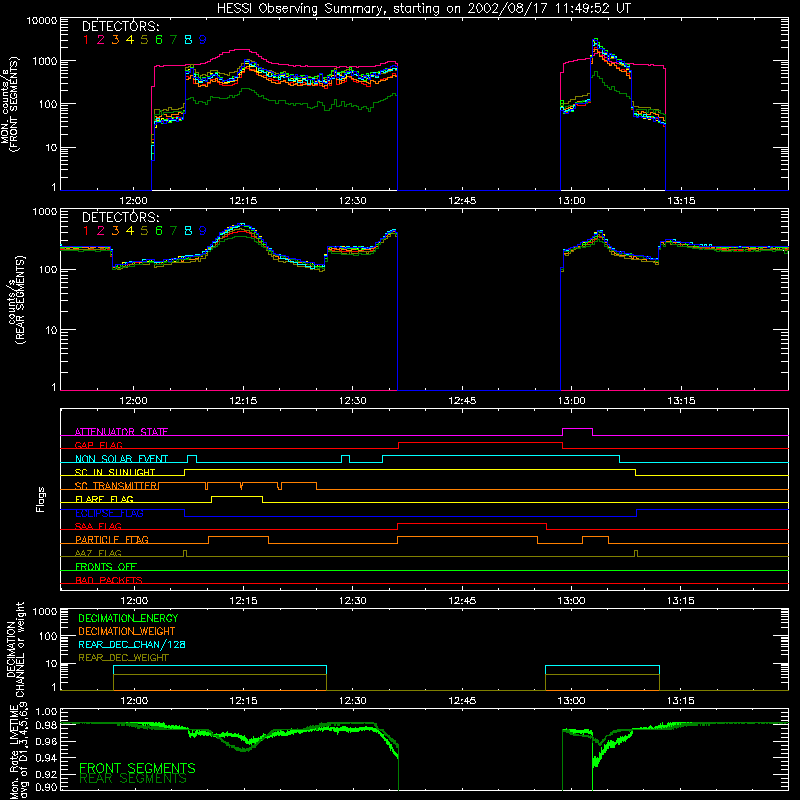The image size is (800, 800).
Task: Click '13:00' time tick under rear segments plot
Action: (571, 401)
